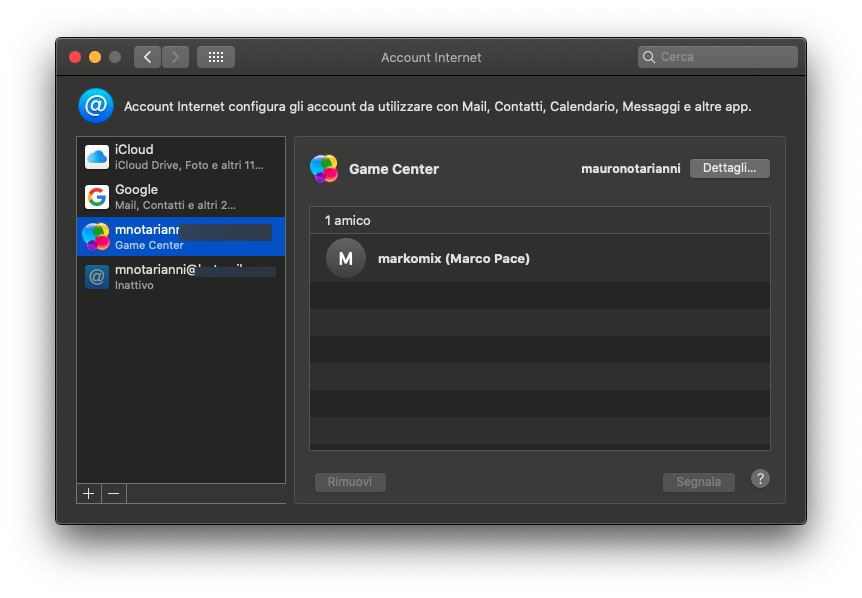The width and height of the screenshot is (862, 598).
Task: Select friend markomix (Marco Pace)
Action: click(x=540, y=258)
